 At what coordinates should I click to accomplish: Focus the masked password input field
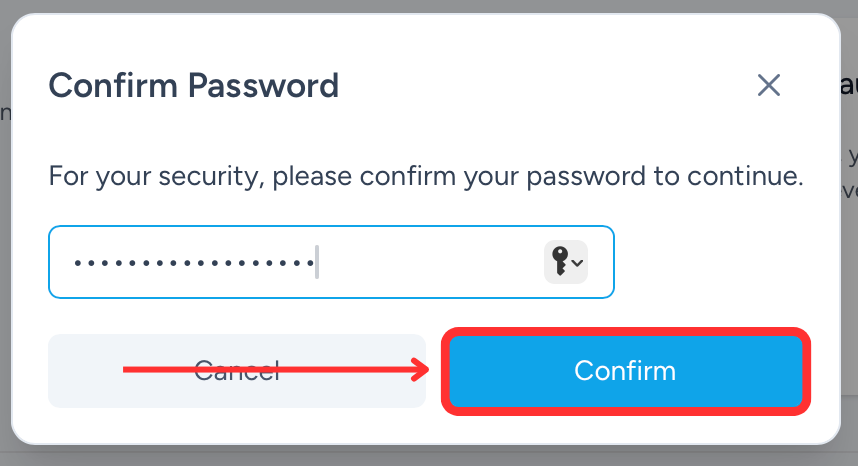[x=332, y=262]
